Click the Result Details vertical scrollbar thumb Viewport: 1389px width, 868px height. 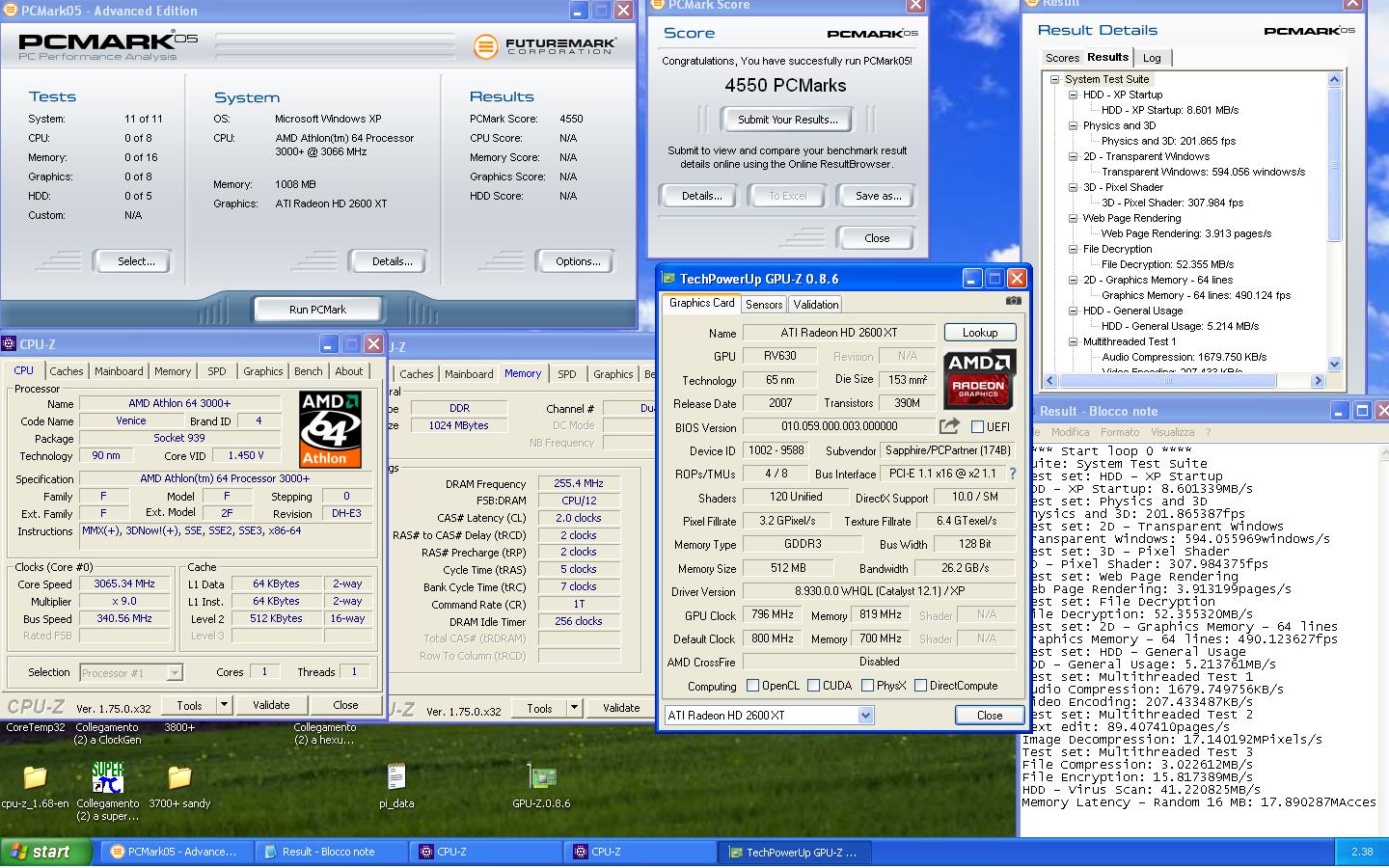coord(1335,164)
